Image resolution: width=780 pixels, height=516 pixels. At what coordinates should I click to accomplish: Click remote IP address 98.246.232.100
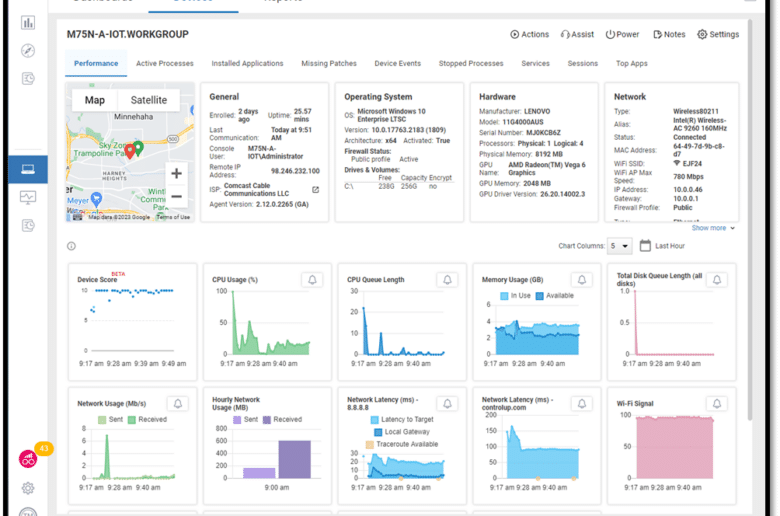[x=295, y=171]
